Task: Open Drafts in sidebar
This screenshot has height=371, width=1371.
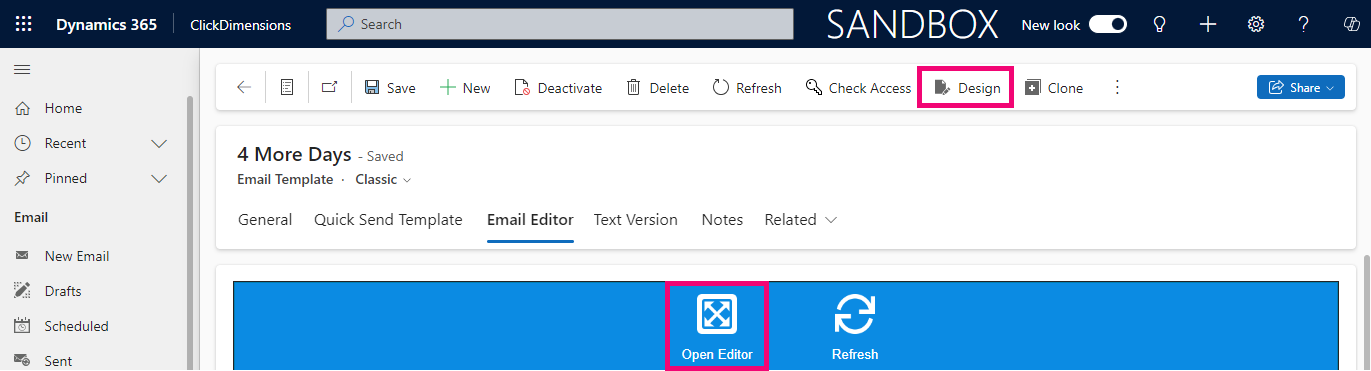Action: [x=63, y=291]
